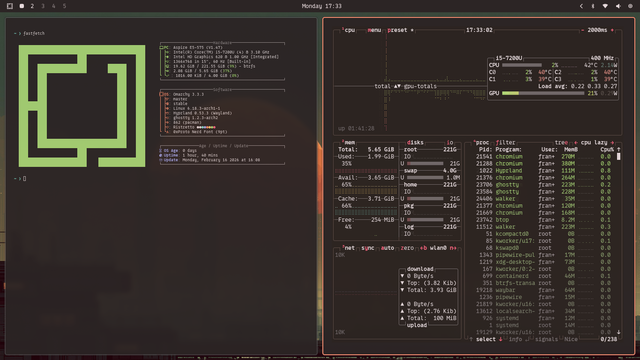Click sync in the net box
This screenshot has width=640, height=360.
[368, 248]
